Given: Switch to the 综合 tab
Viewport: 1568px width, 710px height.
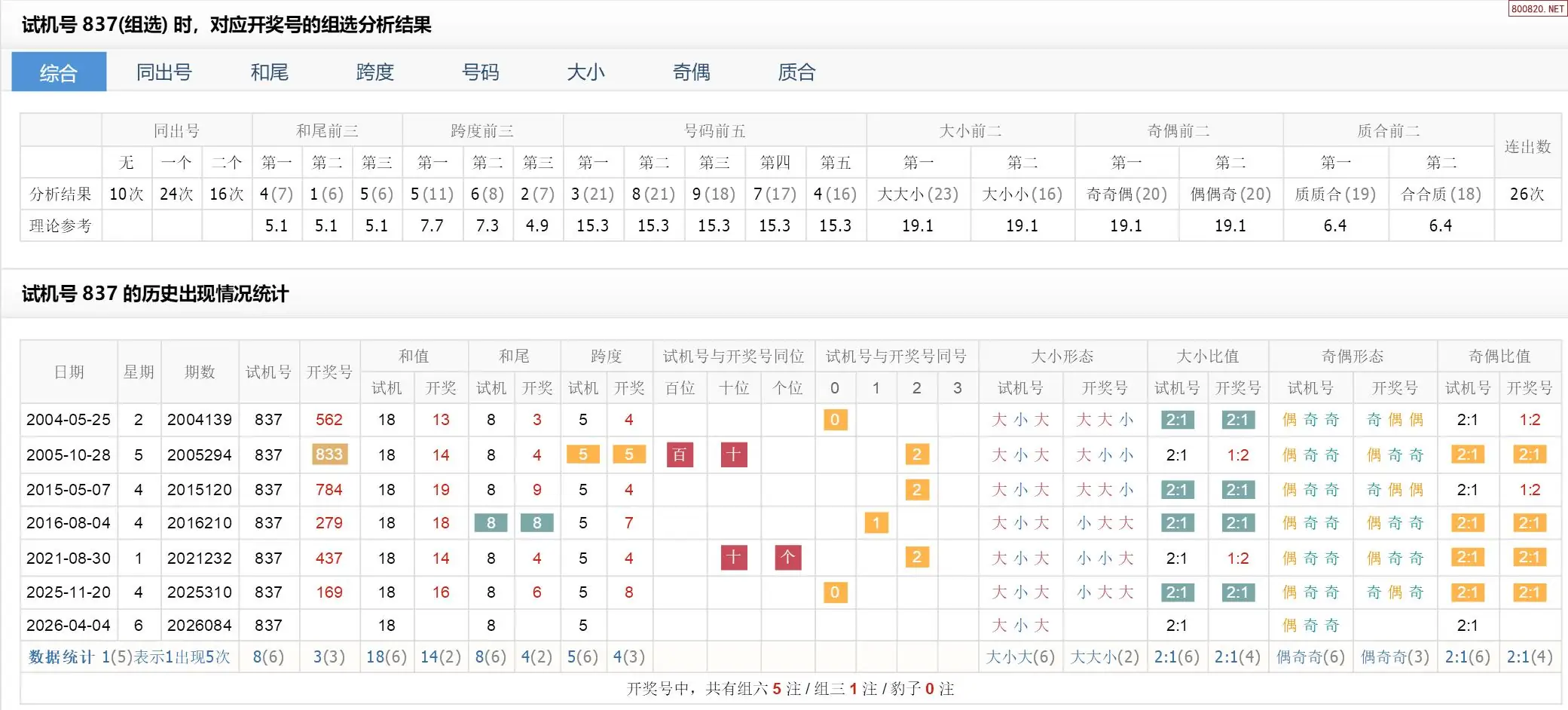Looking at the screenshot, I should [x=59, y=72].
